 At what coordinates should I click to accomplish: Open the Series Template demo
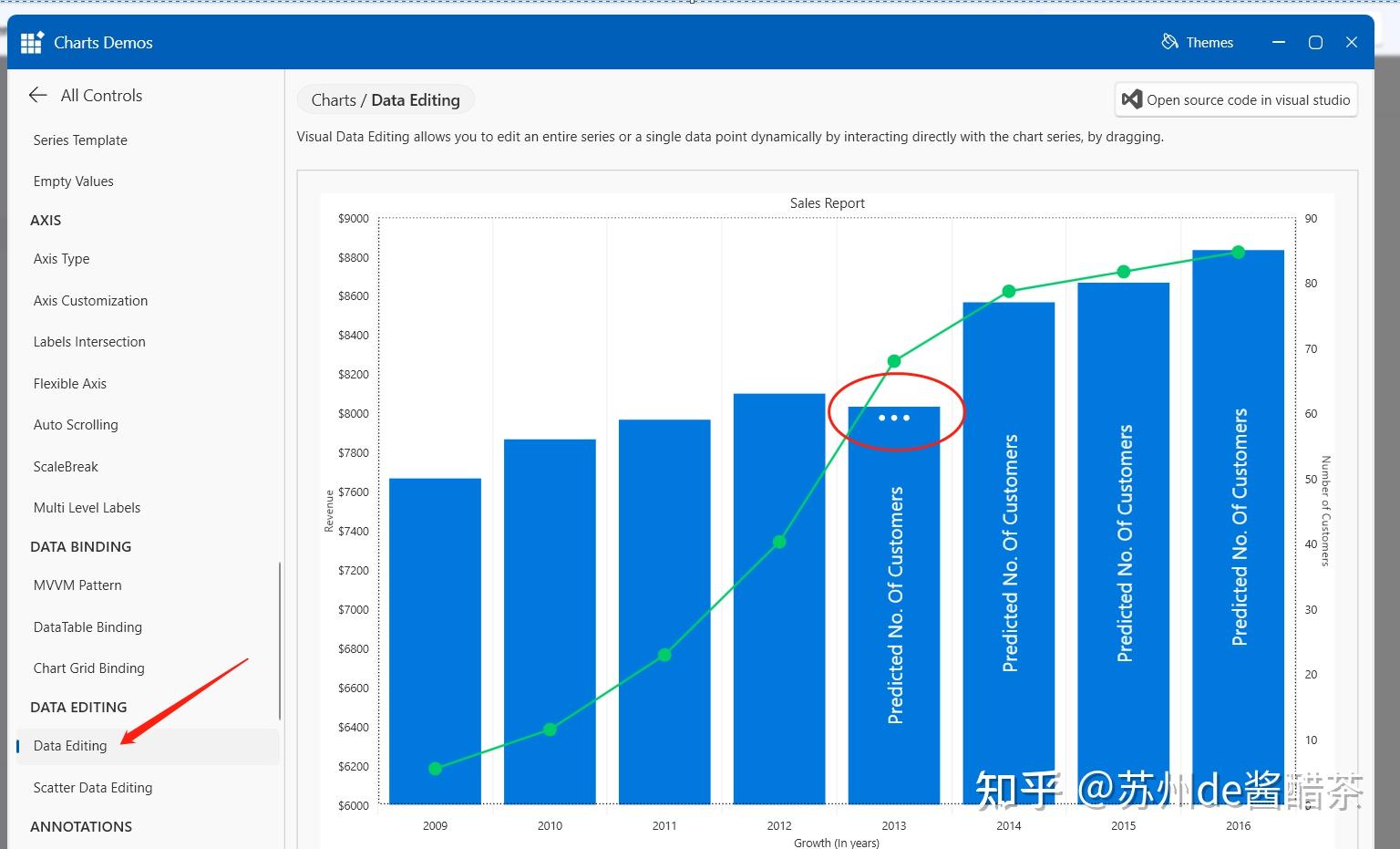tap(80, 140)
